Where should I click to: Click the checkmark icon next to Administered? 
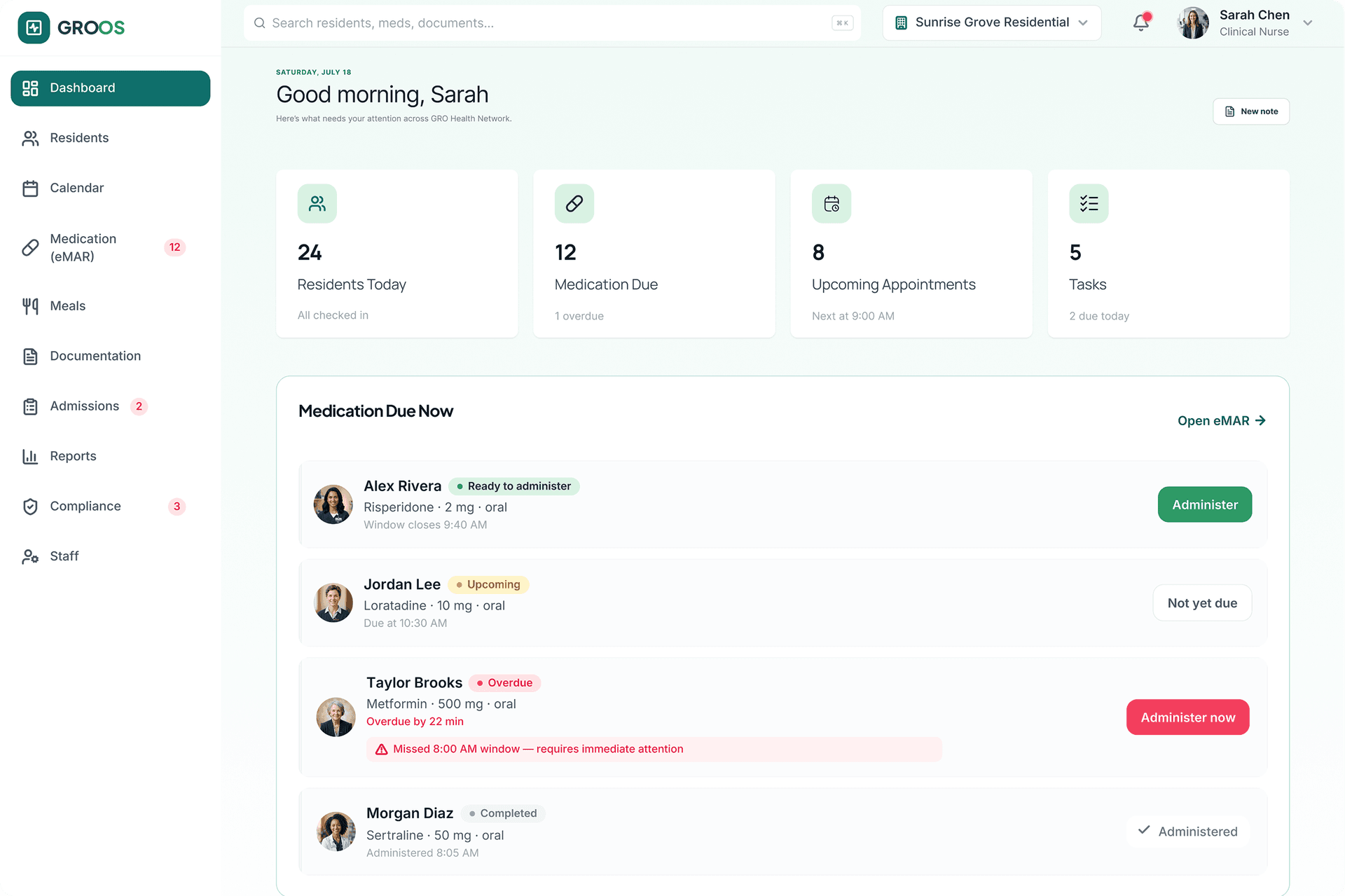coord(1144,830)
